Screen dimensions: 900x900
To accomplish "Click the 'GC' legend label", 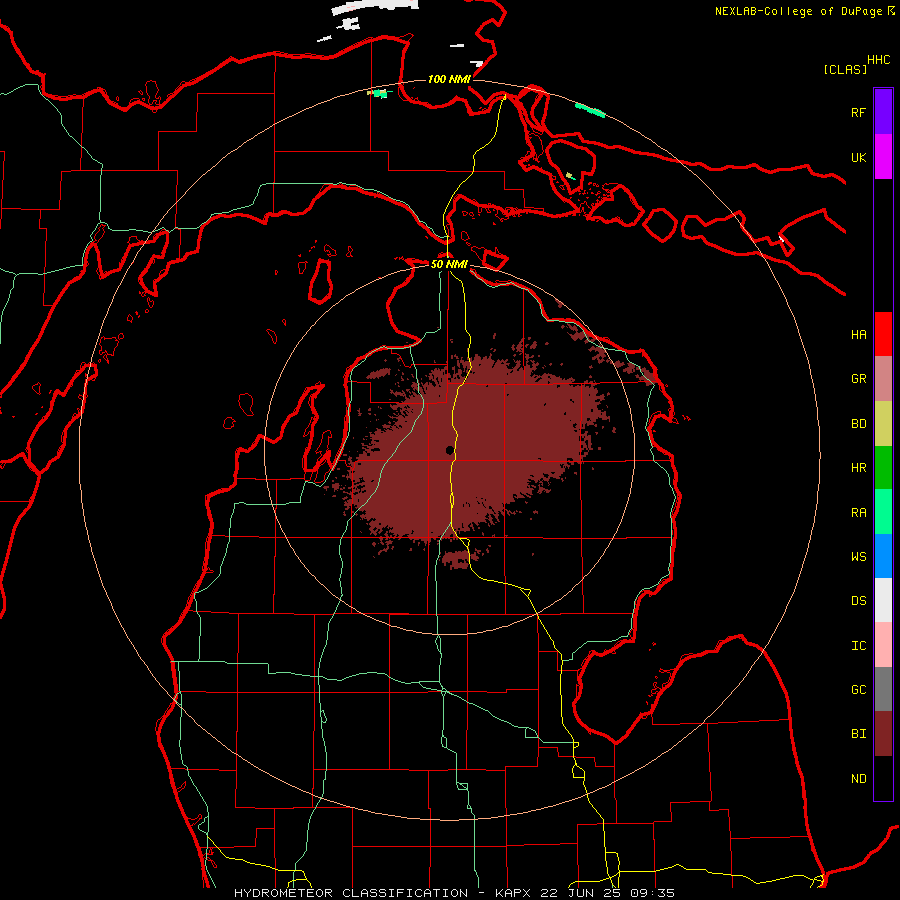I will [x=859, y=690].
